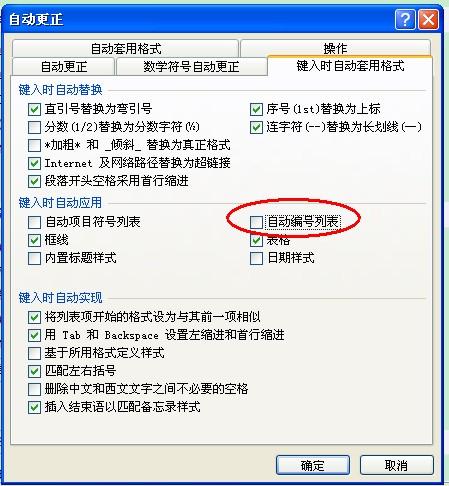
Task: Click the help question mark icon
Action: tap(405, 19)
